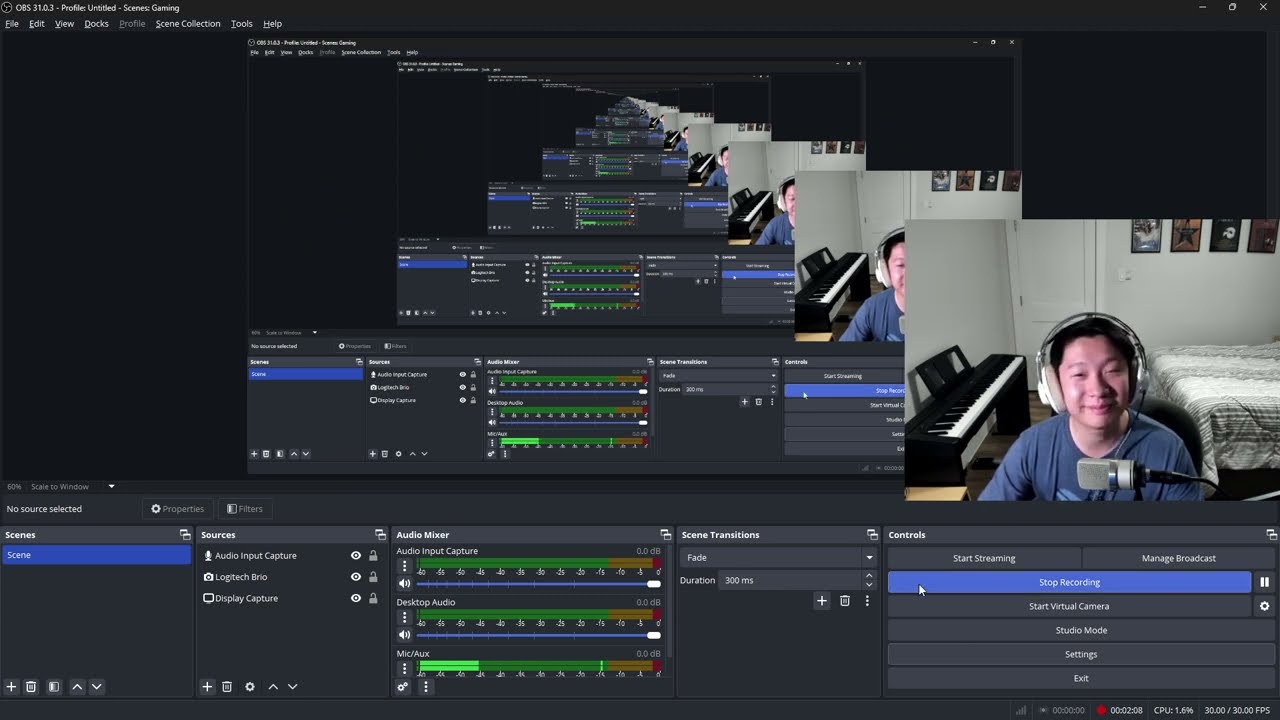Move scene up arrow in Scenes dock

[x=77, y=687]
